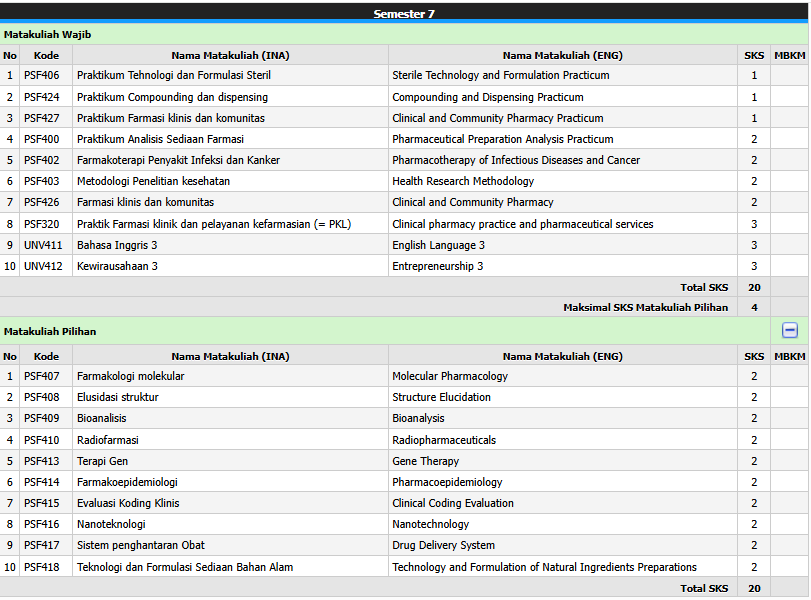Select 'Evaluasi Koding Klinis'
The image size is (811, 600).
128,503
